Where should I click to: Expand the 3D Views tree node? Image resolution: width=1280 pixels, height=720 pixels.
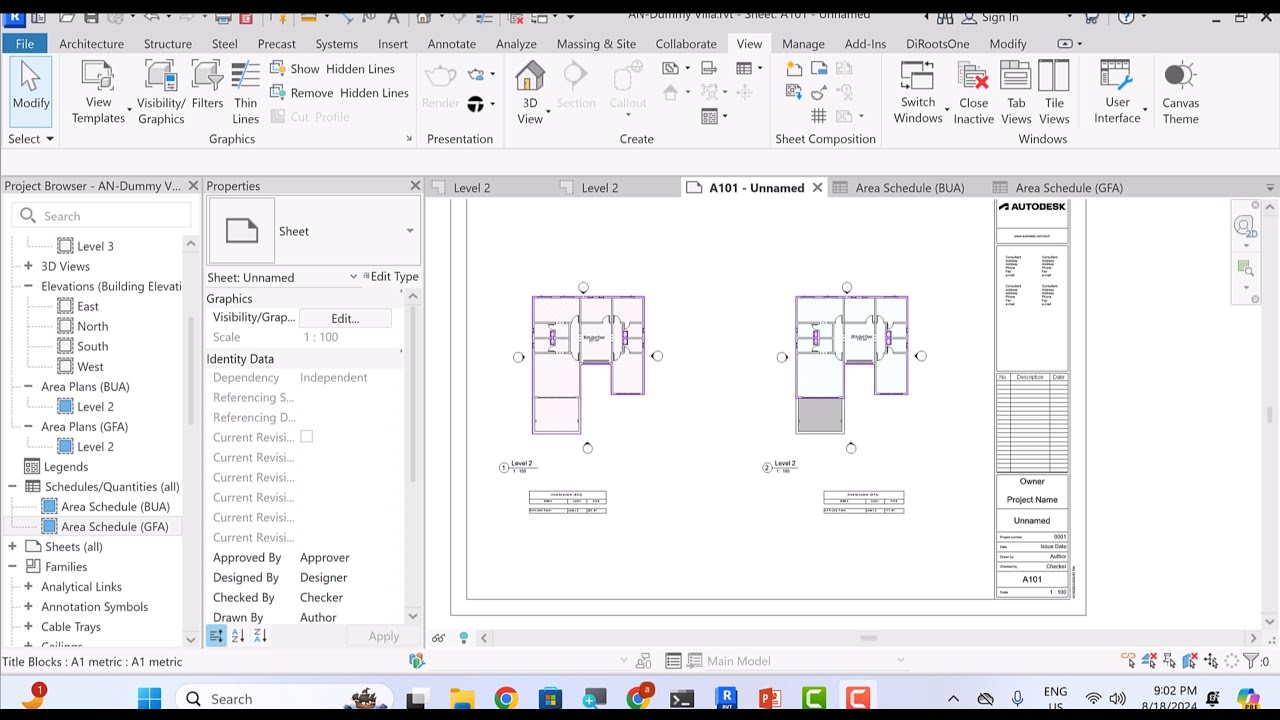pyautogui.click(x=28, y=266)
